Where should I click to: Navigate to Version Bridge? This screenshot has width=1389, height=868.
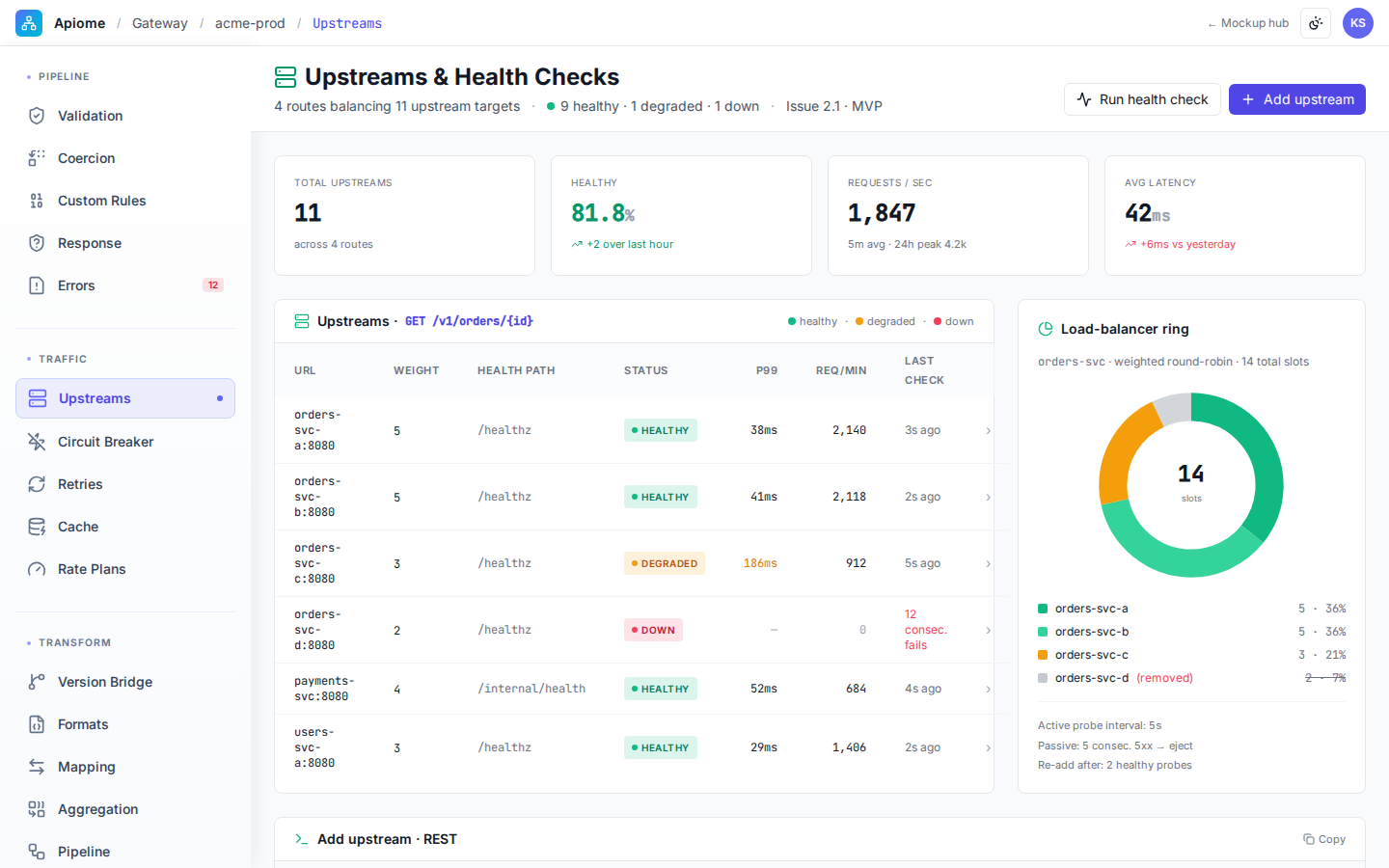click(x=125, y=682)
